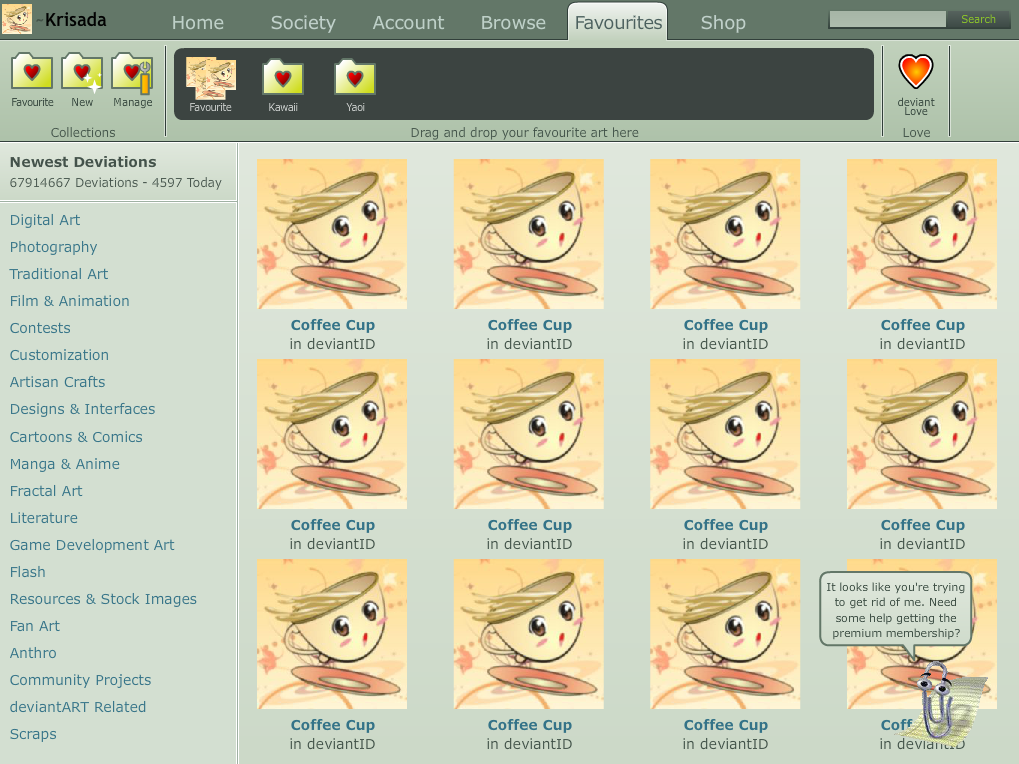Viewport: 1019px width, 764px height.
Task: Click the deviant Love heart icon
Action: click(x=915, y=72)
